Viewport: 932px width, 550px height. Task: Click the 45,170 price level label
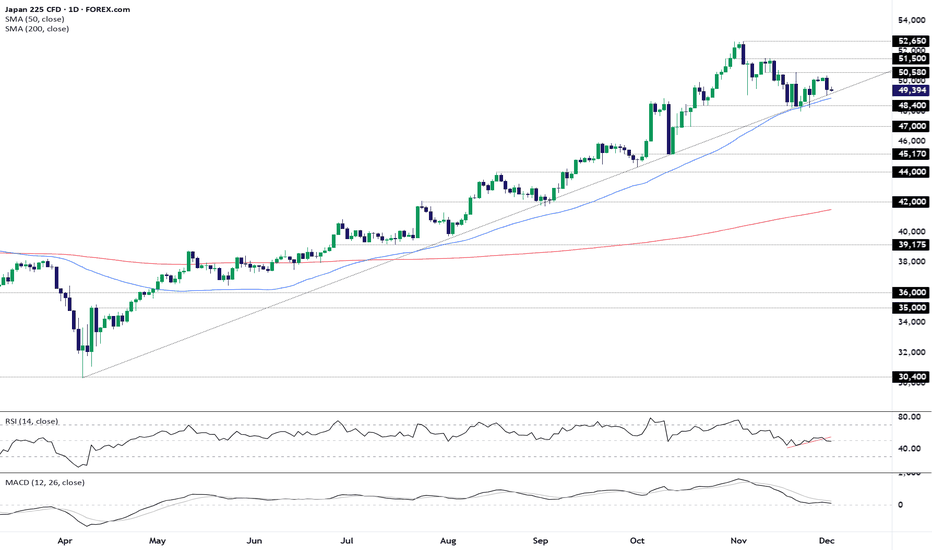(x=912, y=154)
